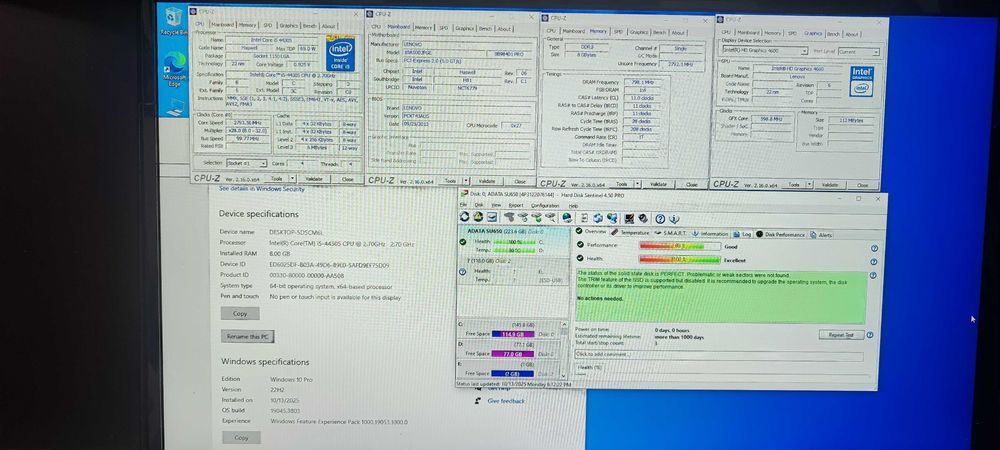Viewport: 1000px width, 450px height.
Task: Open the Overview tab in Hard Disk Sentinel
Action: click(x=591, y=231)
